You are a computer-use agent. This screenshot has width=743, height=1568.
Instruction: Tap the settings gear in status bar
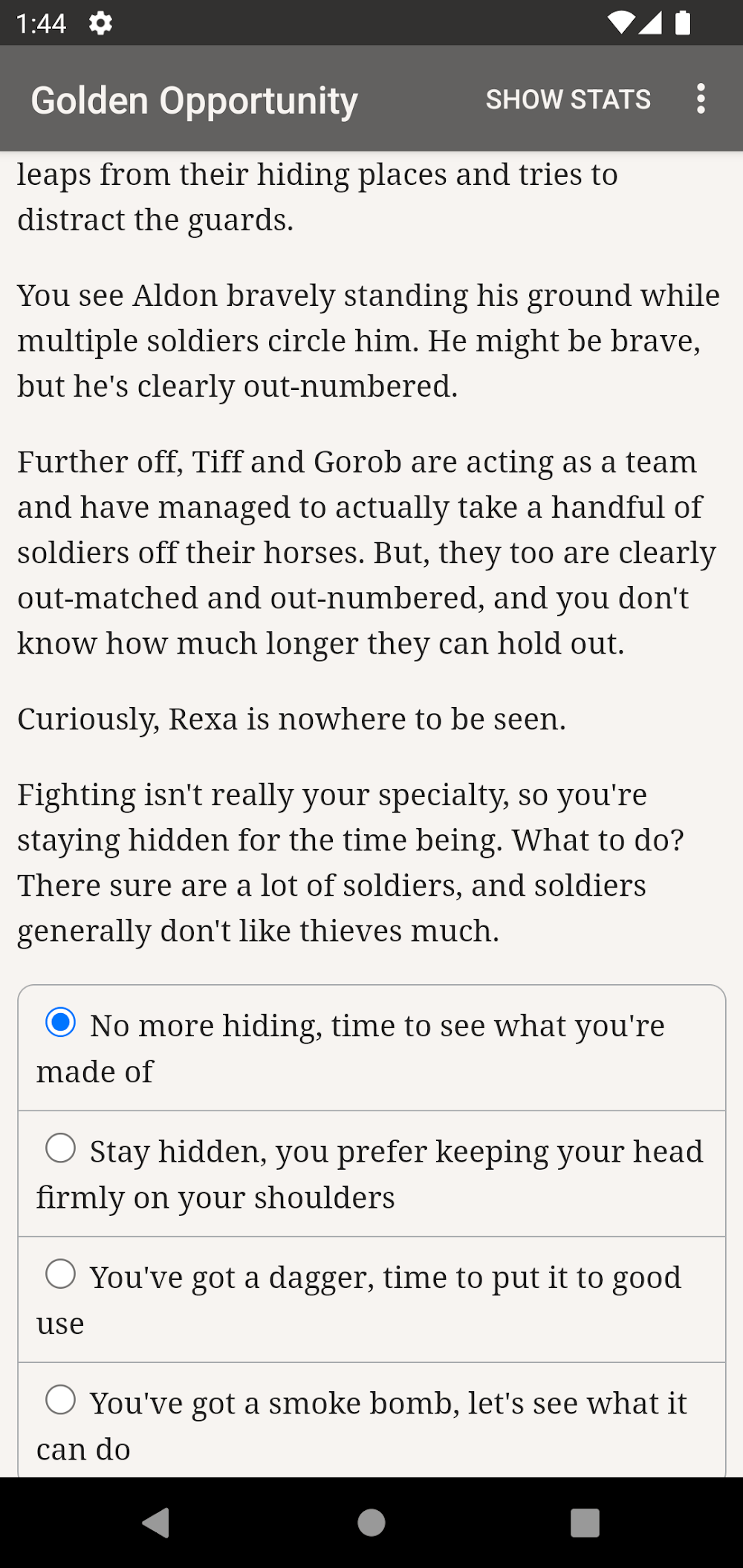[x=100, y=24]
